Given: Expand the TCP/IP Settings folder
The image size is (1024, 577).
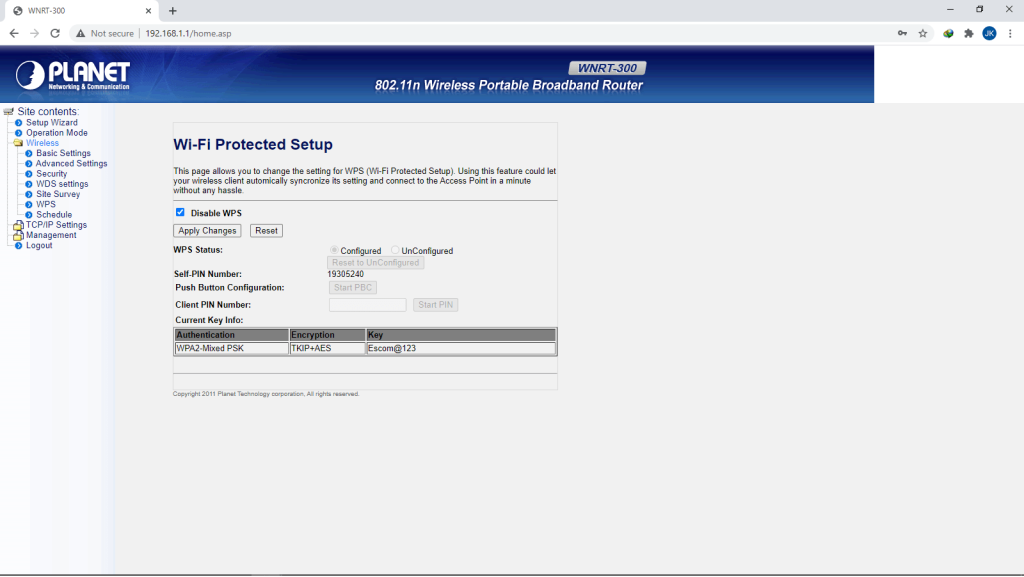Looking at the screenshot, I should 18,225.
